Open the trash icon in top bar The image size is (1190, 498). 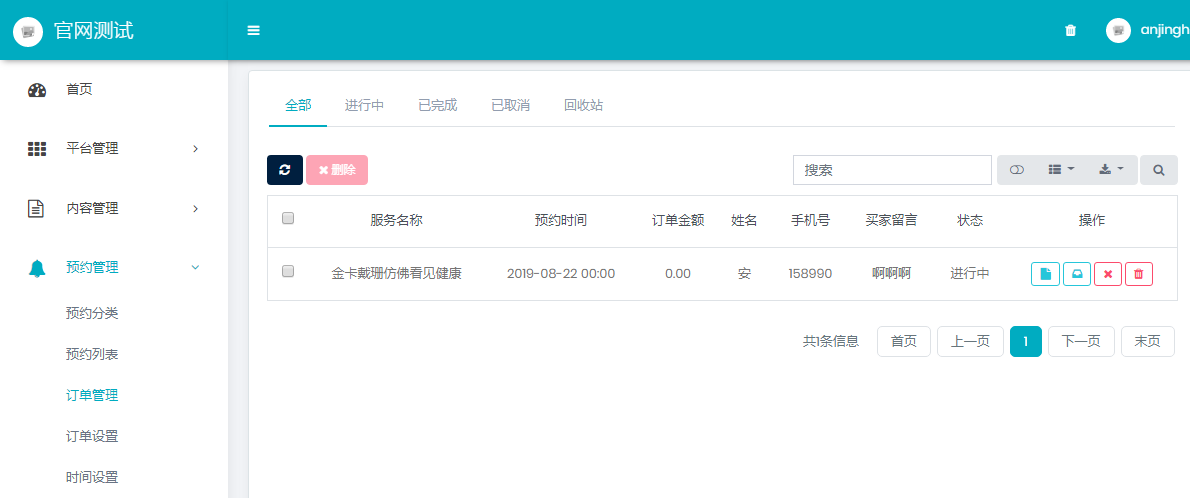[x=1070, y=30]
